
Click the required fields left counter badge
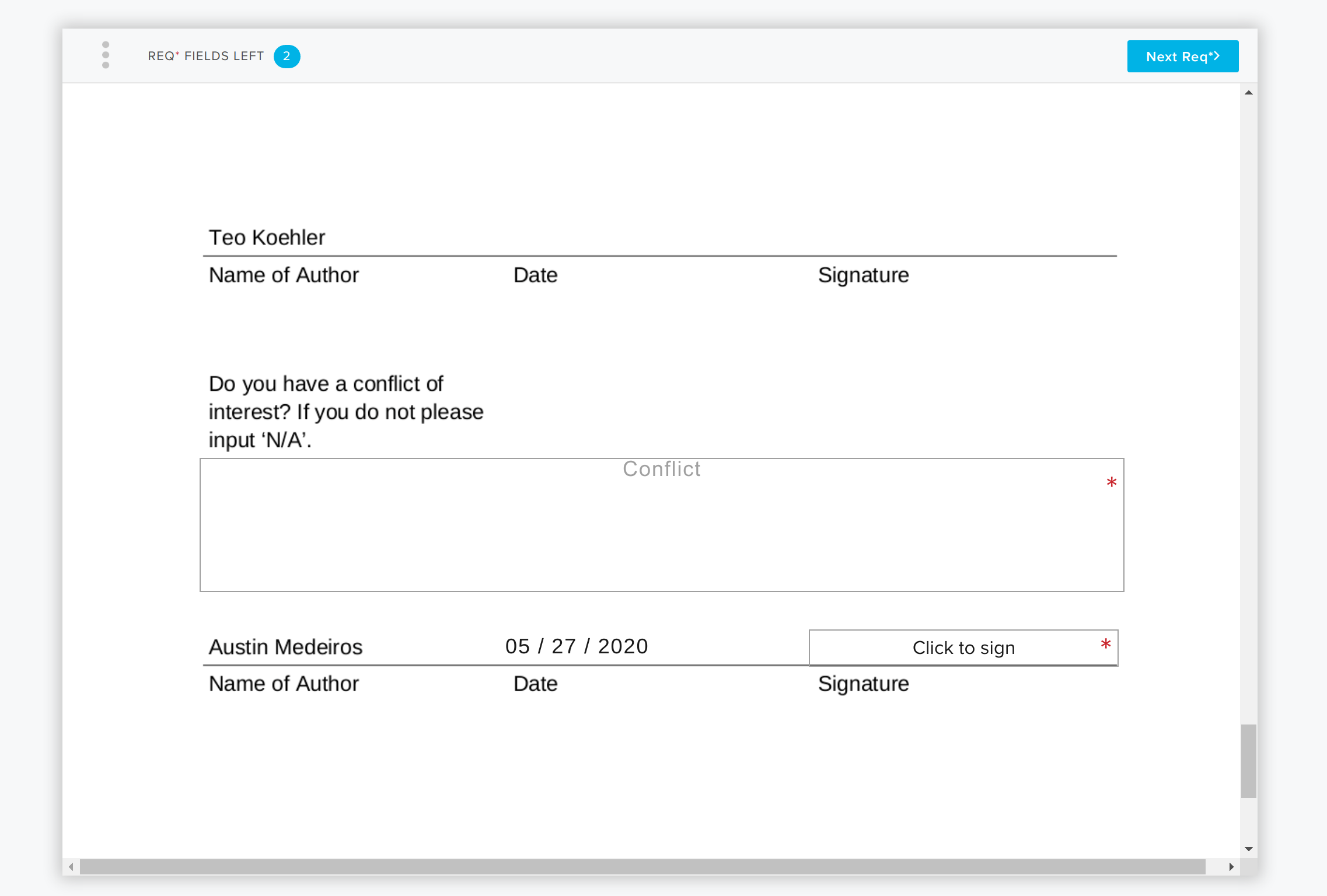tap(287, 57)
